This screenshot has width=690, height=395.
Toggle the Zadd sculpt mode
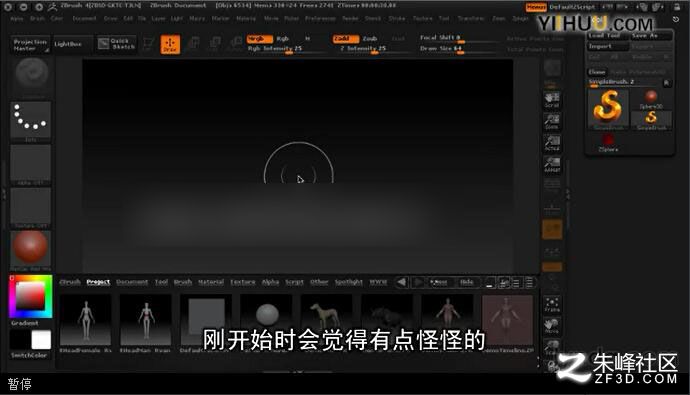345,39
